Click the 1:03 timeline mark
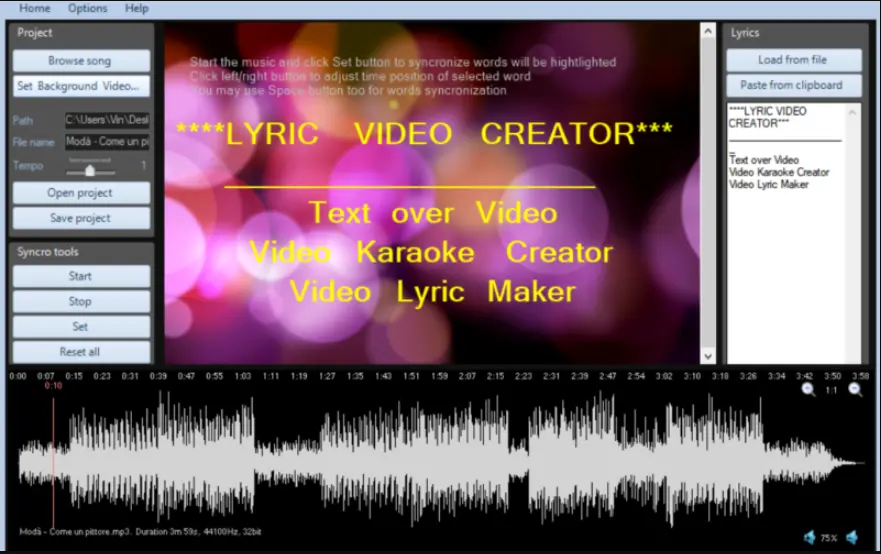Image resolution: width=881 pixels, height=554 pixels. 243,376
